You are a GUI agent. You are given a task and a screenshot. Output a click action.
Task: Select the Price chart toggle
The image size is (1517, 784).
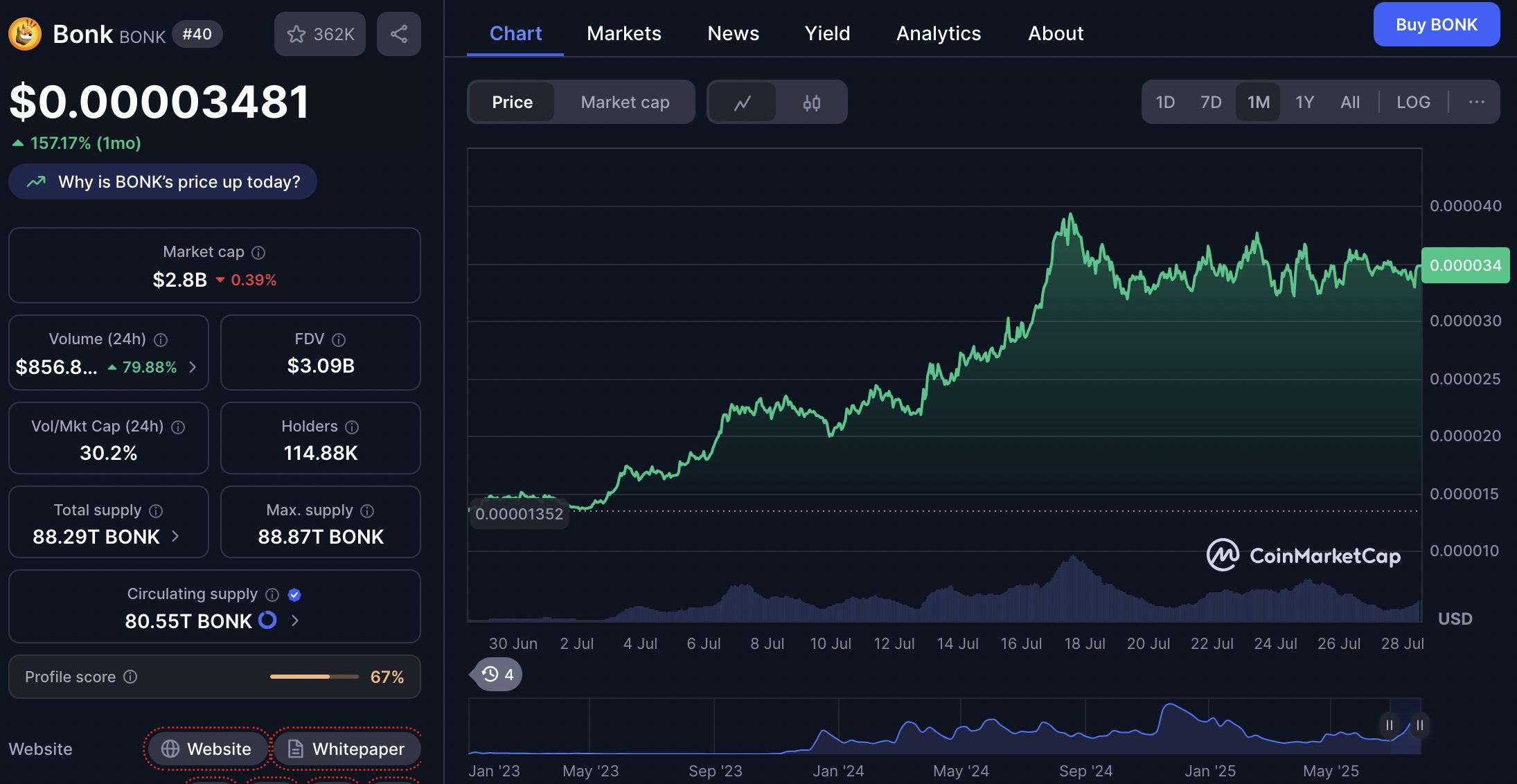(512, 103)
